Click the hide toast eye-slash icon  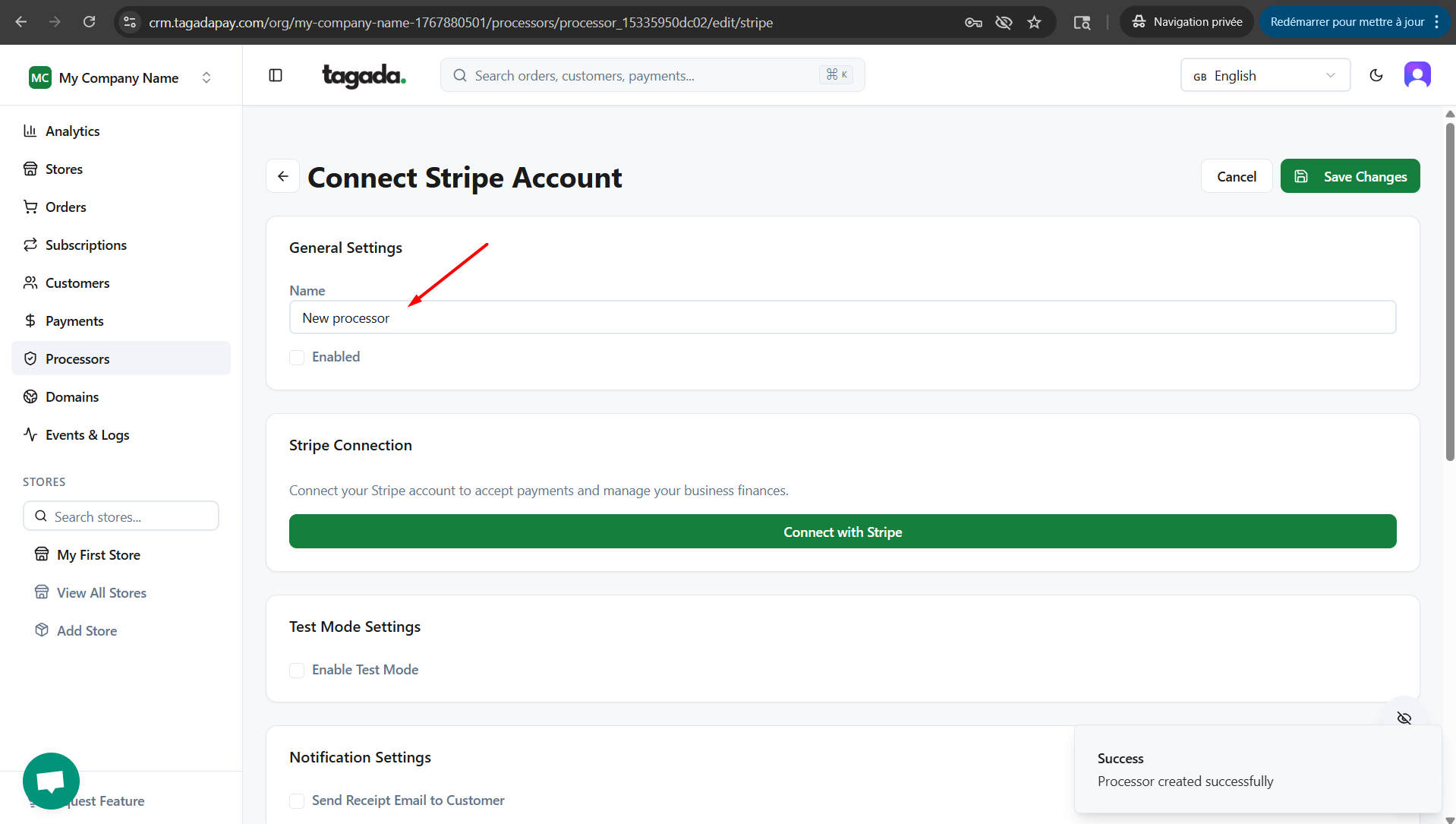pyautogui.click(x=1404, y=718)
